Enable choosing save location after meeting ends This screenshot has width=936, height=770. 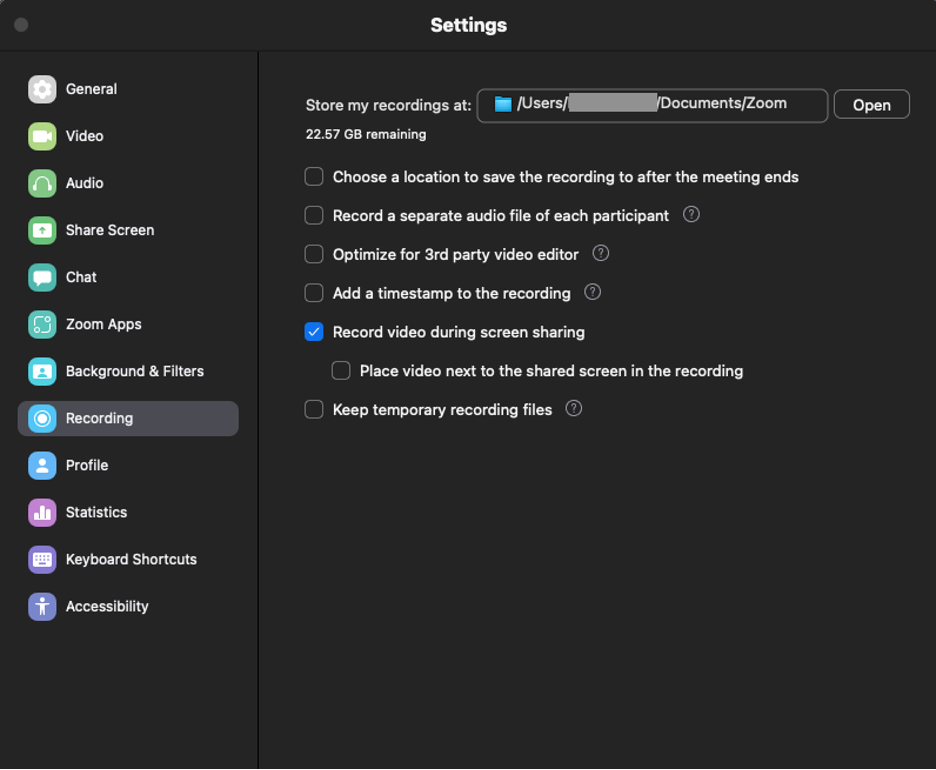click(314, 177)
